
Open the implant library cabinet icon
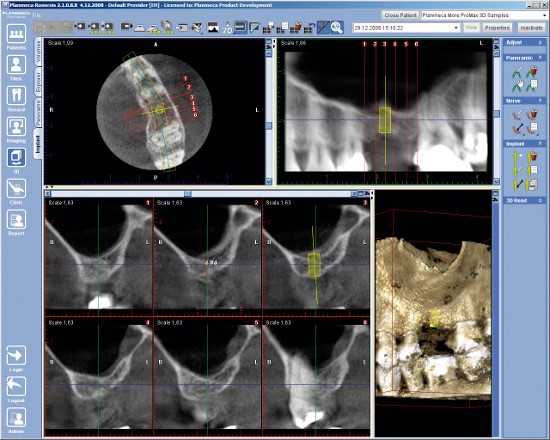[532, 185]
